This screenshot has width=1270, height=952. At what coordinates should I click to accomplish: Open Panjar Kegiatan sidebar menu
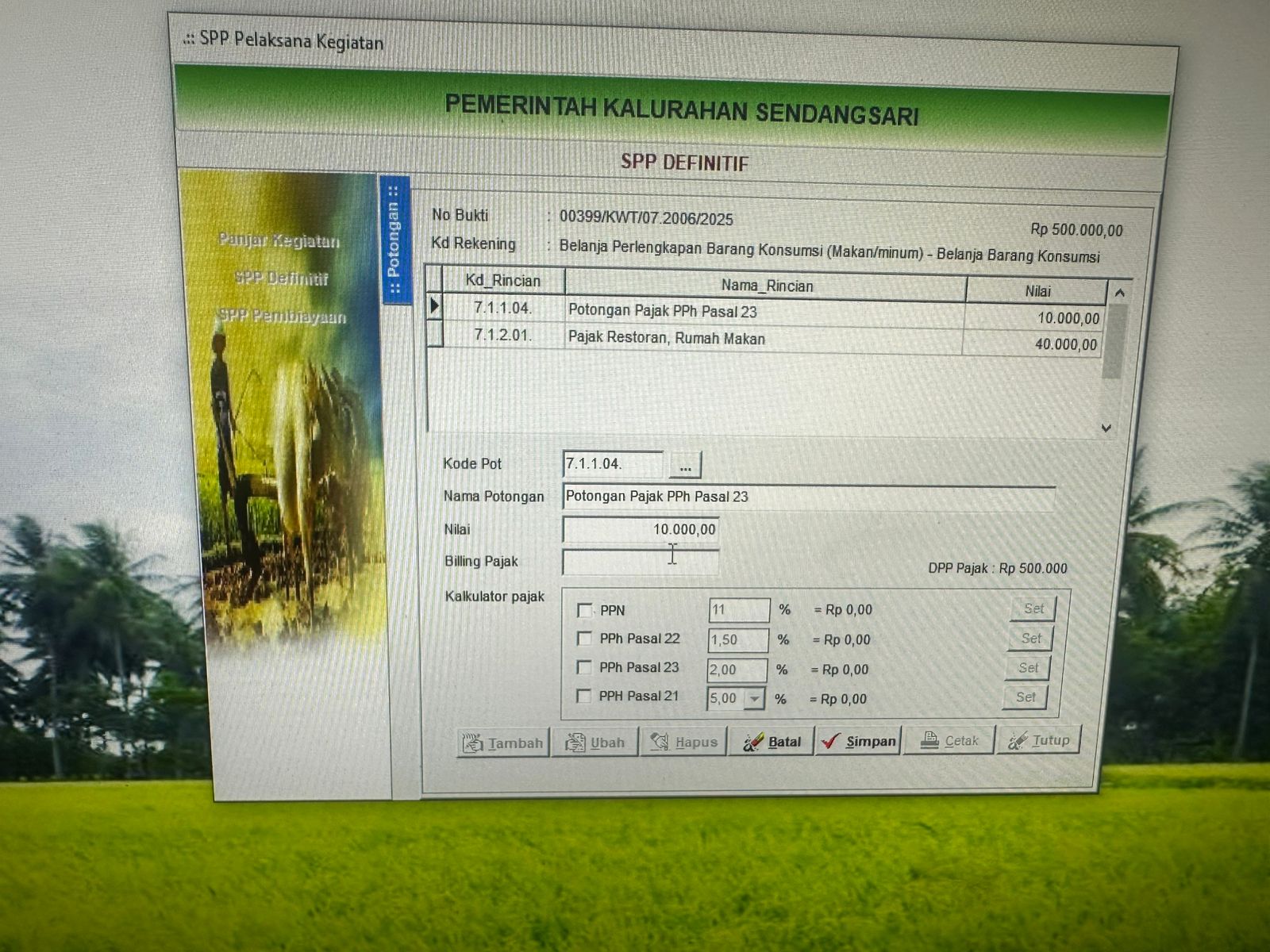pos(279,240)
